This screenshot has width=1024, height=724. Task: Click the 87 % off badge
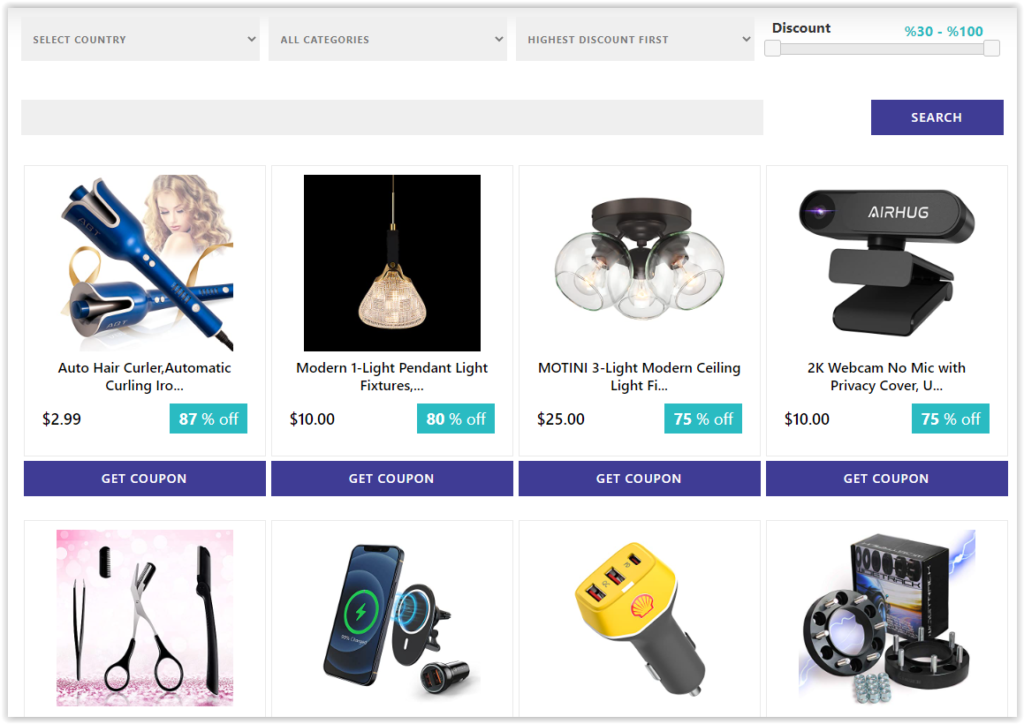point(208,418)
